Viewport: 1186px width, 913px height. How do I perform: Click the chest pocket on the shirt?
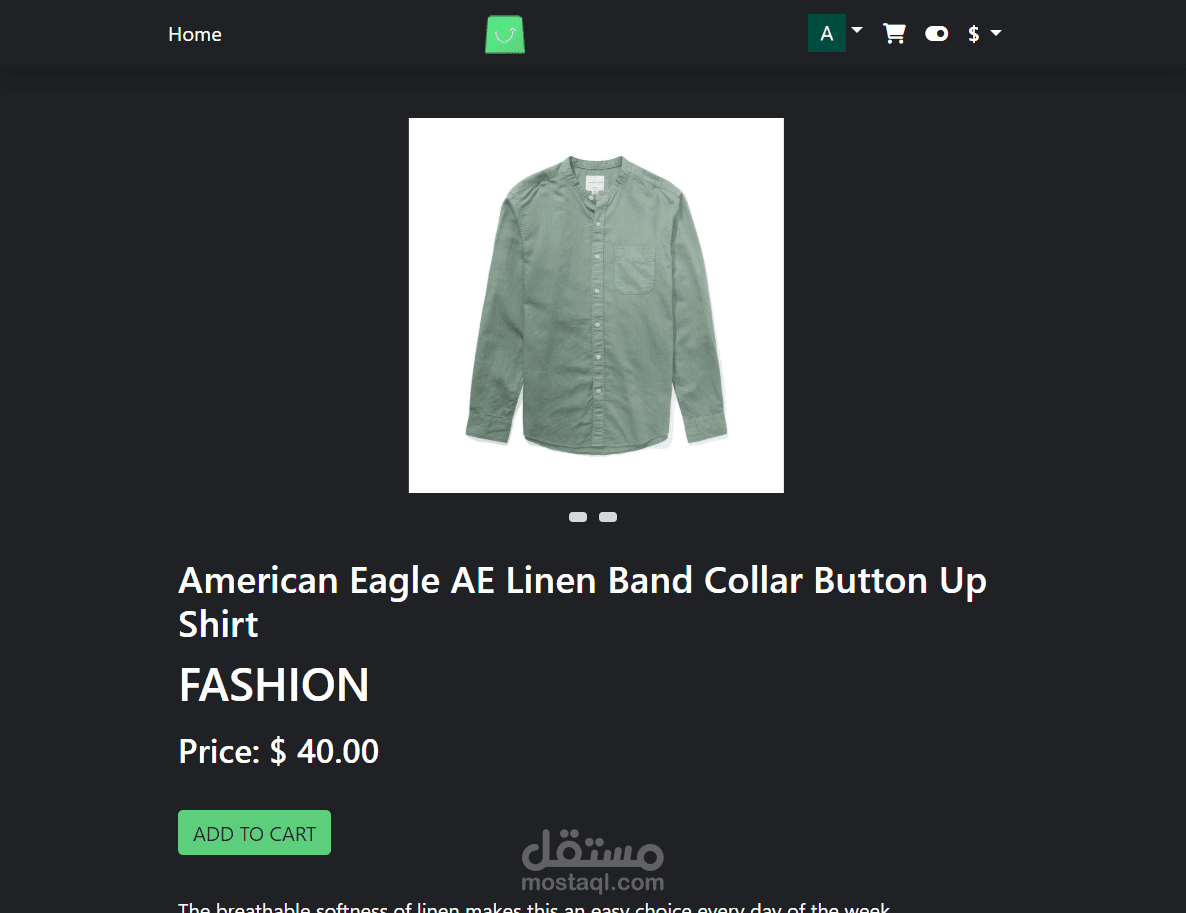pyautogui.click(x=634, y=269)
